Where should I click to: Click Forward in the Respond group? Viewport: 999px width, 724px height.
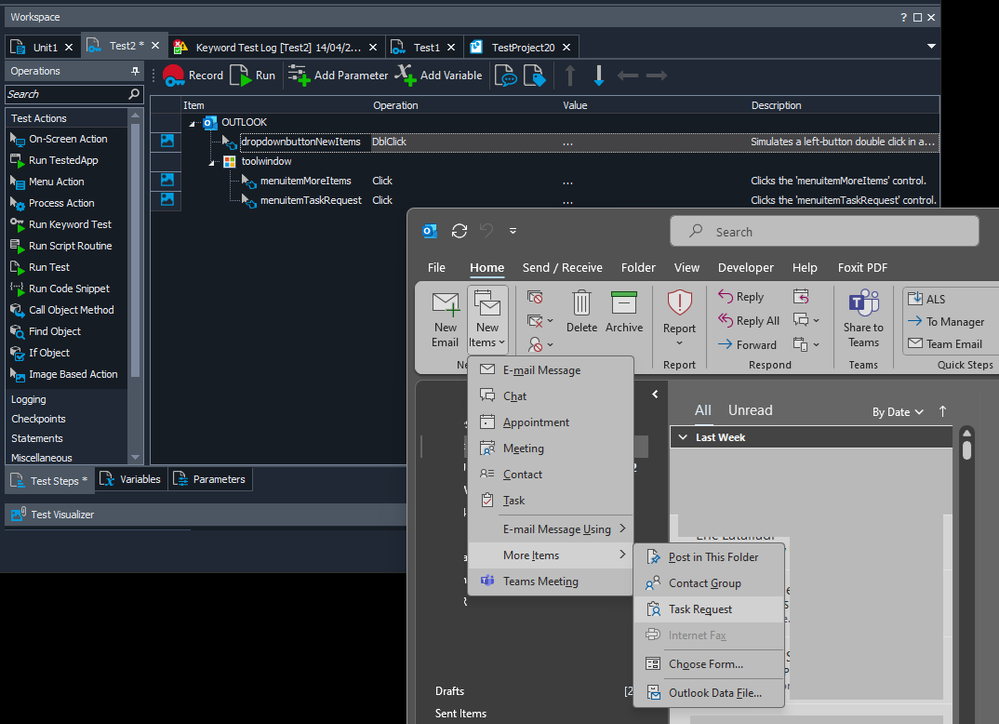pos(747,345)
